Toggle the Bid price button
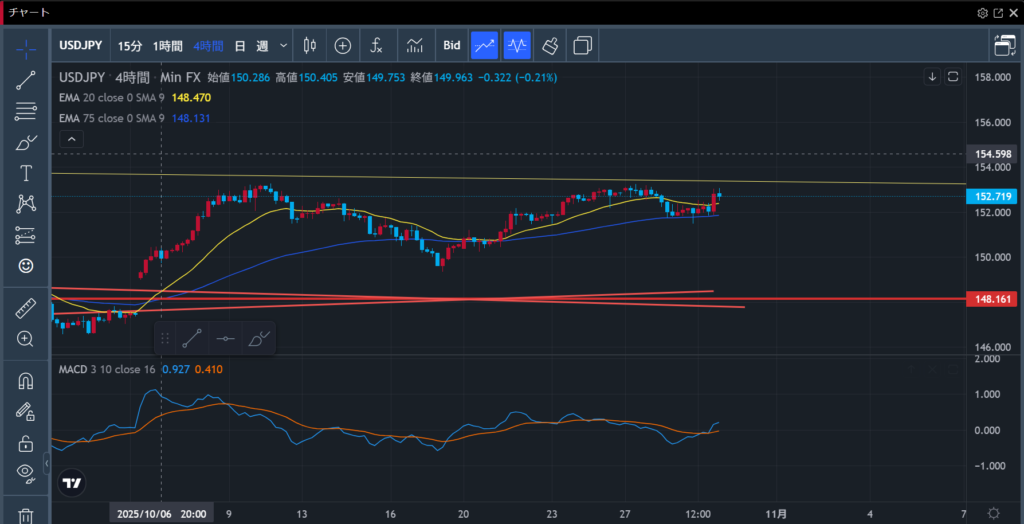The height and width of the screenshot is (524, 1024). (x=451, y=45)
